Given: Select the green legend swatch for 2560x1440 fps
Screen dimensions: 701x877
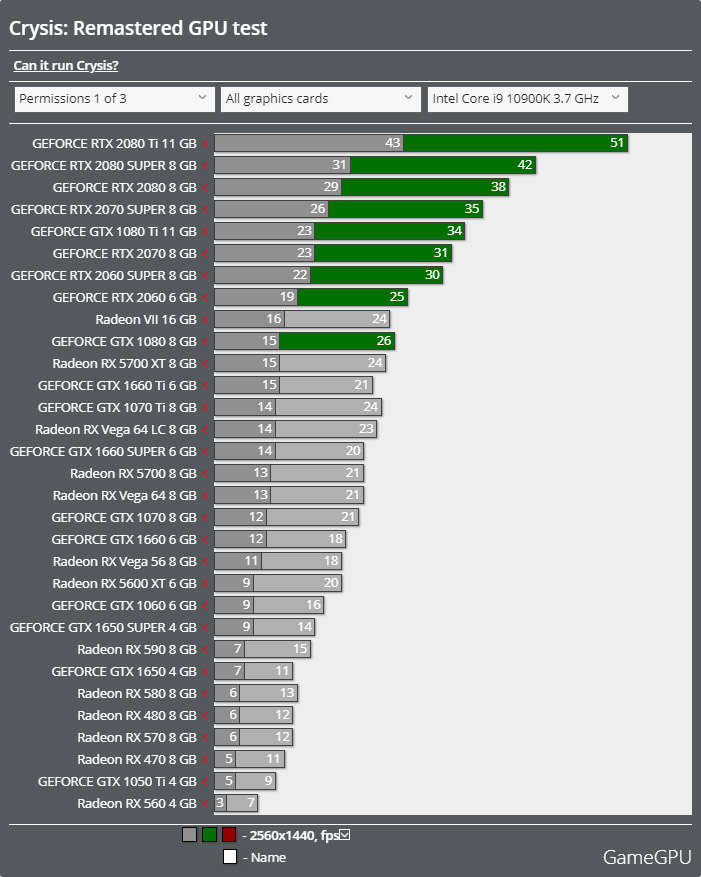Looking at the screenshot, I should pos(209,835).
